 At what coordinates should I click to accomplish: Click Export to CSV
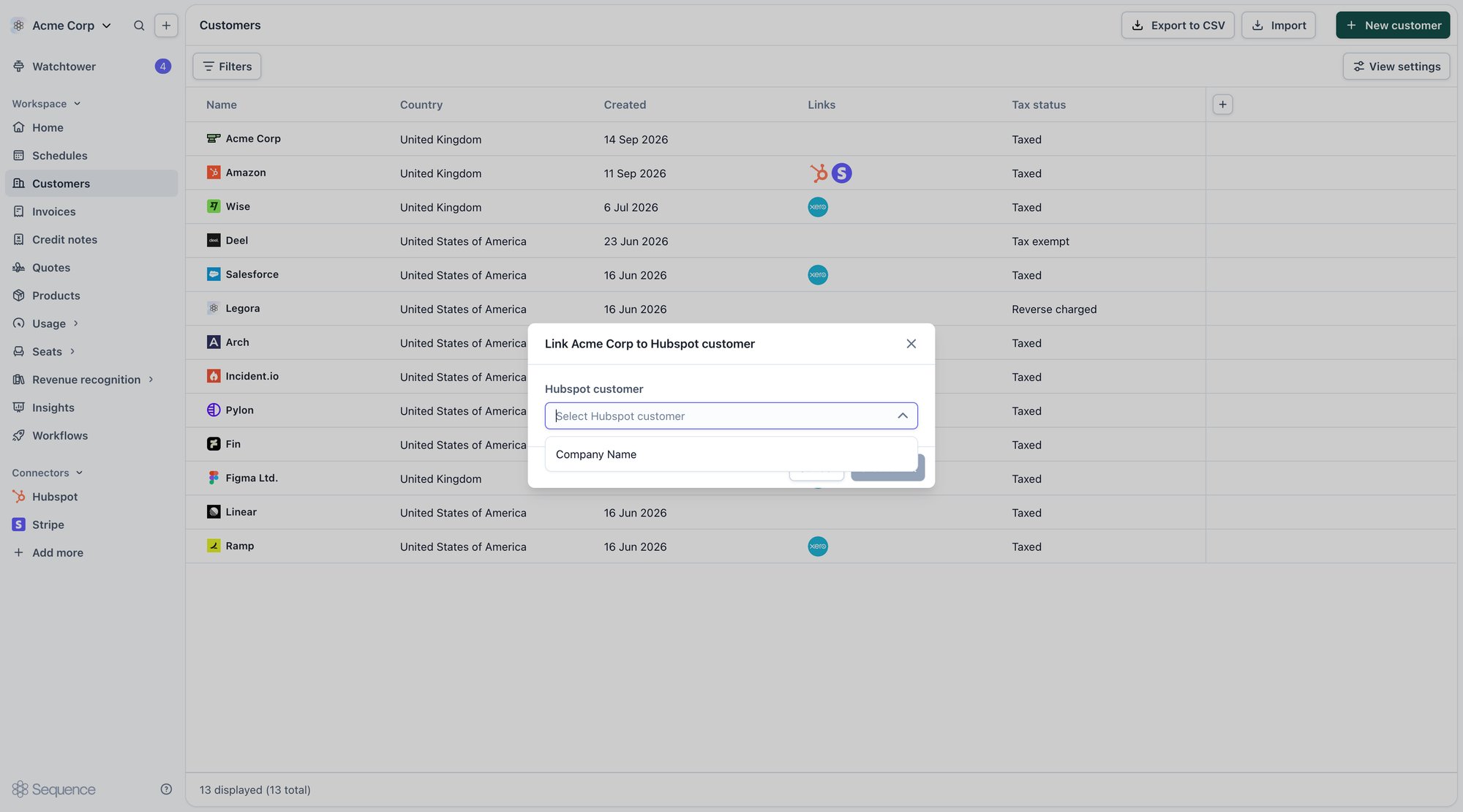[1178, 26]
